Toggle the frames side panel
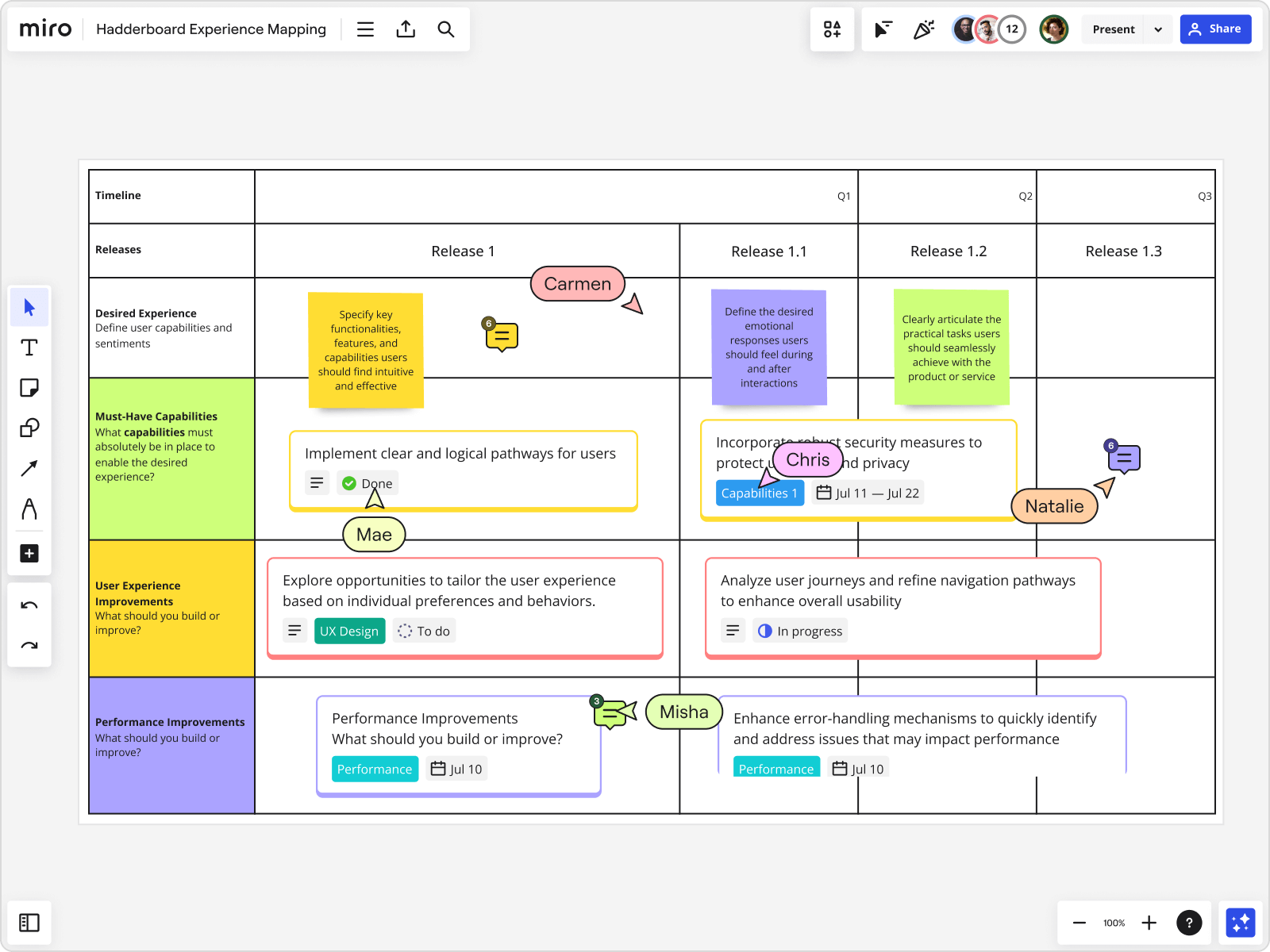The image size is (1270, 952). pyautogui.click(x=29, y=923)
